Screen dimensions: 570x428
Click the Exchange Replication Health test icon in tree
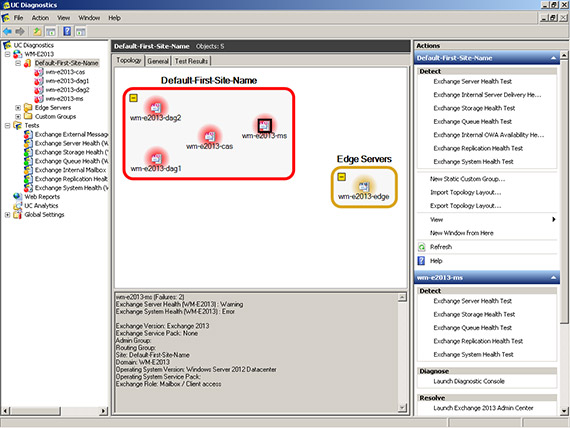pos(28,179)
